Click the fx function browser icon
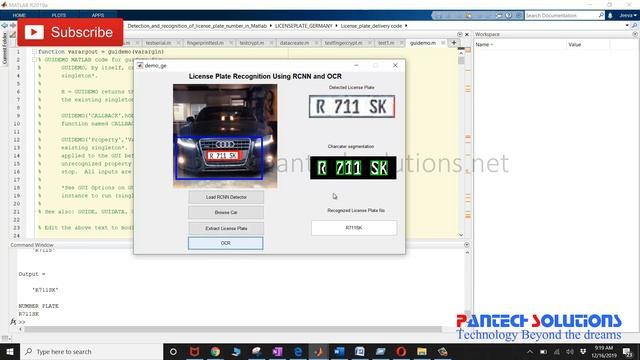Screen dimensions: 640x360 pos(13,322)
